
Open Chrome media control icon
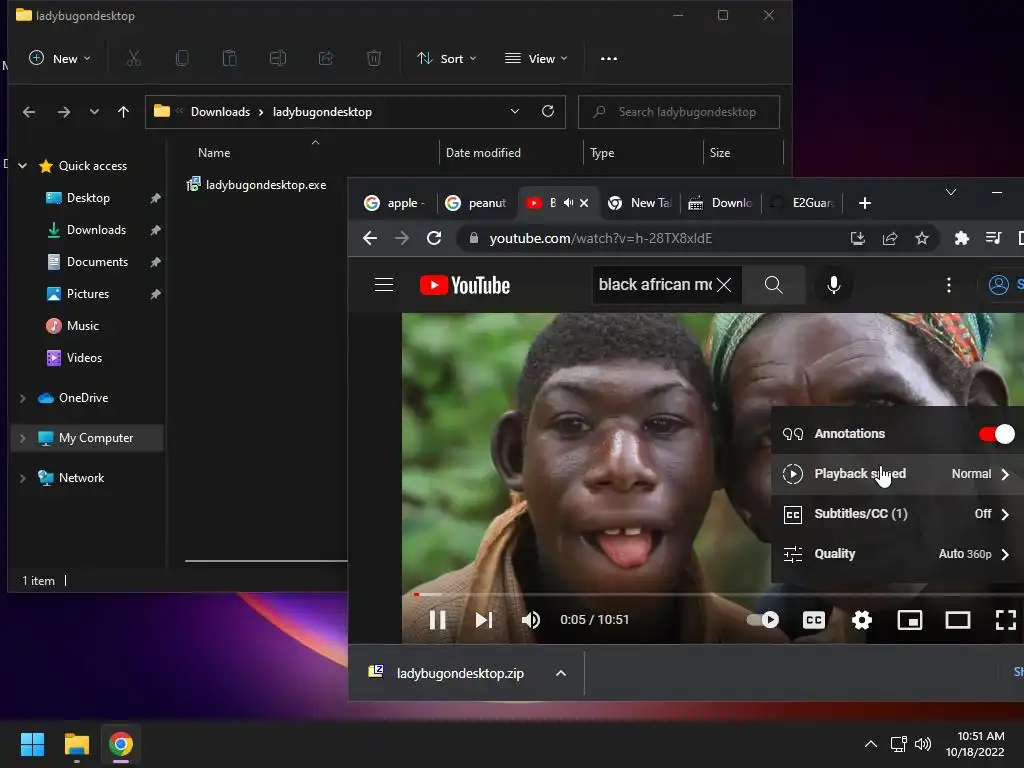click(993, 238)
